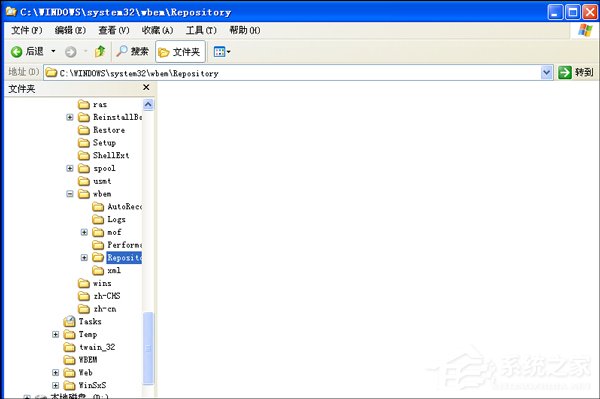Select the zh-cn folder
The image size is (600, 399).
[97, 309]
